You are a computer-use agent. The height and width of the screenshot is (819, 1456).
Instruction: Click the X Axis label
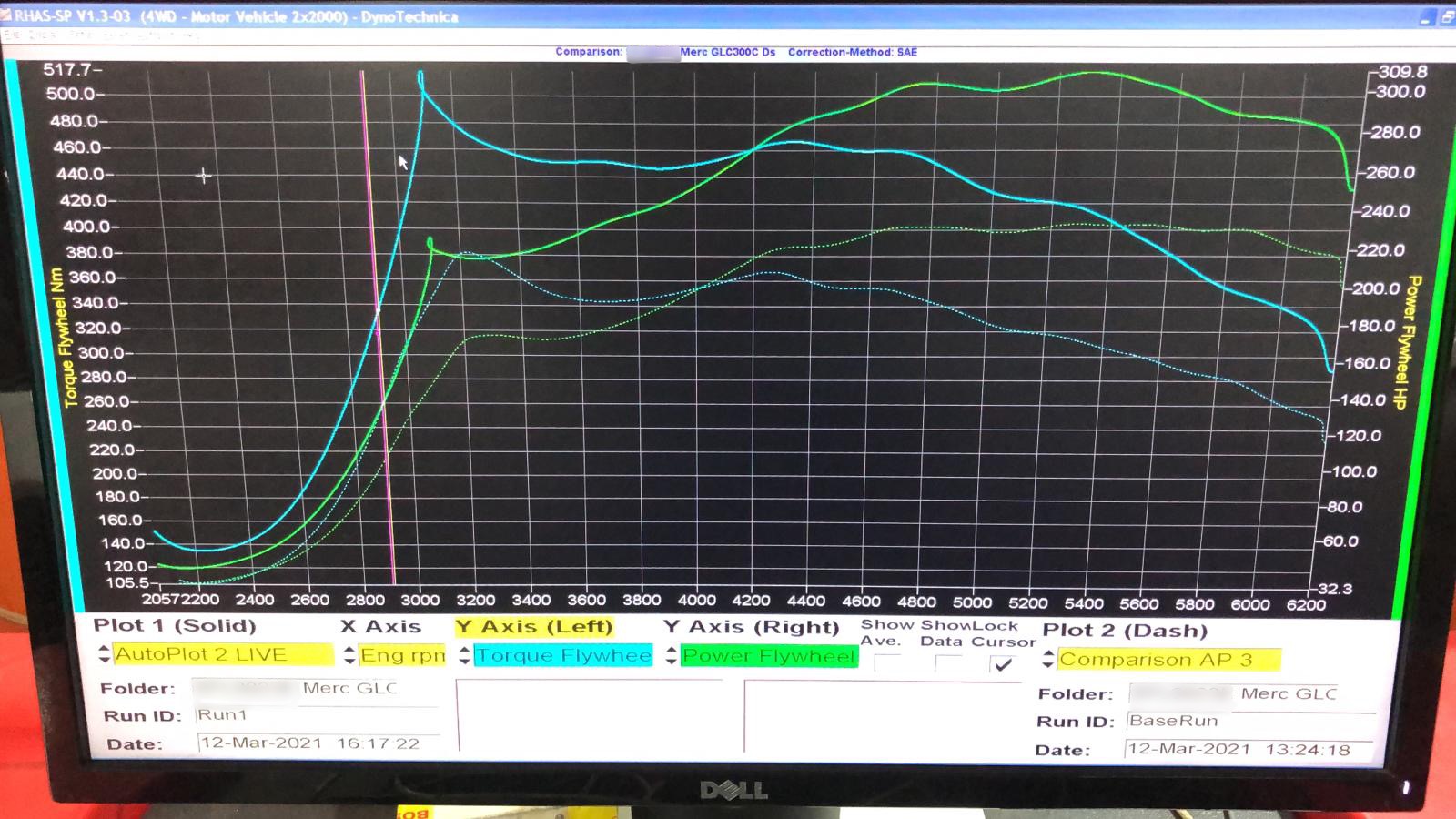click(380, 627)
